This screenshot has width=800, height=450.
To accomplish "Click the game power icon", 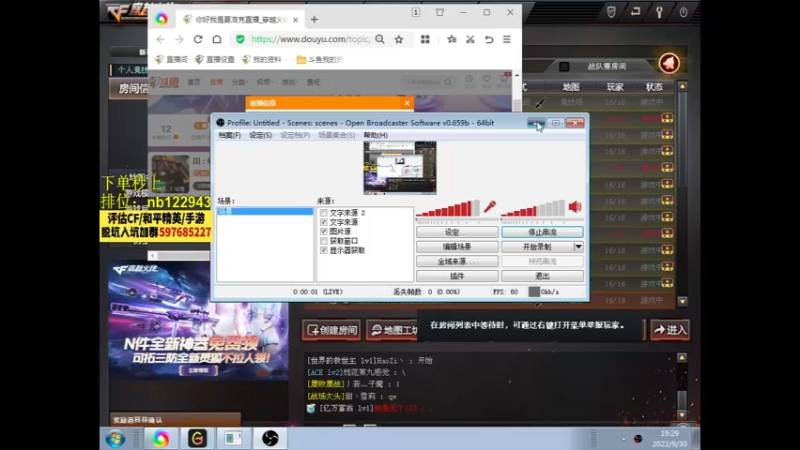I will (x=683, y=12).
